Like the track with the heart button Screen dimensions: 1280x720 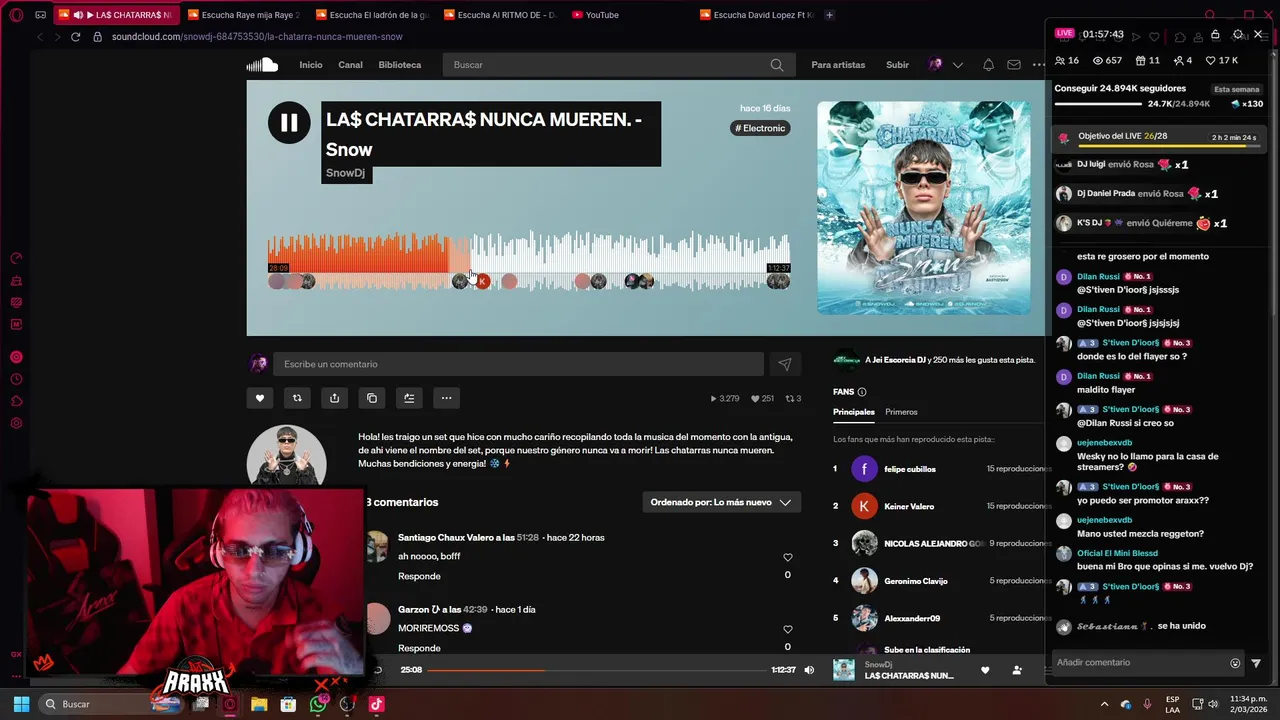point(260,398)
